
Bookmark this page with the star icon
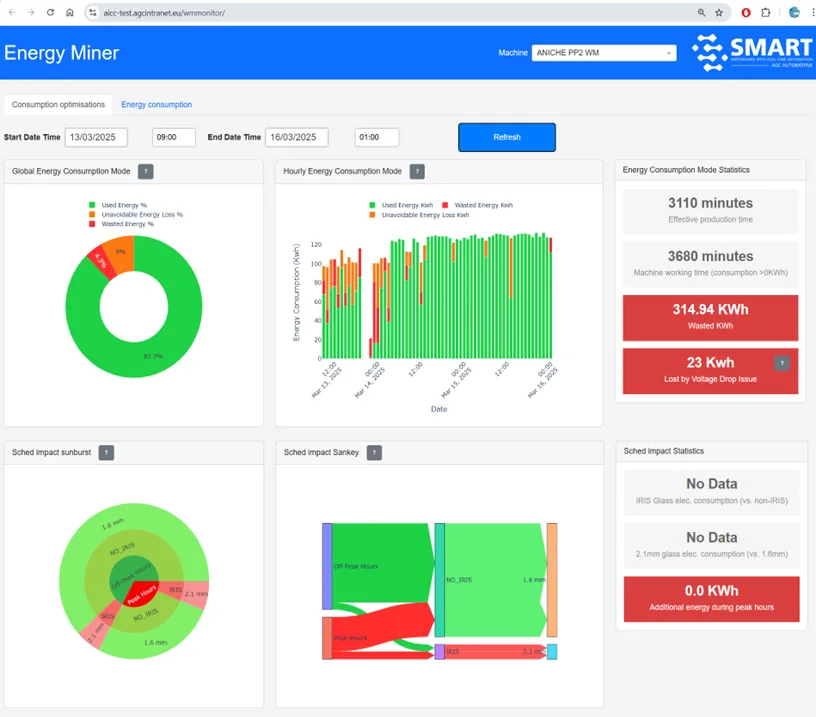[x=719, y=12]
